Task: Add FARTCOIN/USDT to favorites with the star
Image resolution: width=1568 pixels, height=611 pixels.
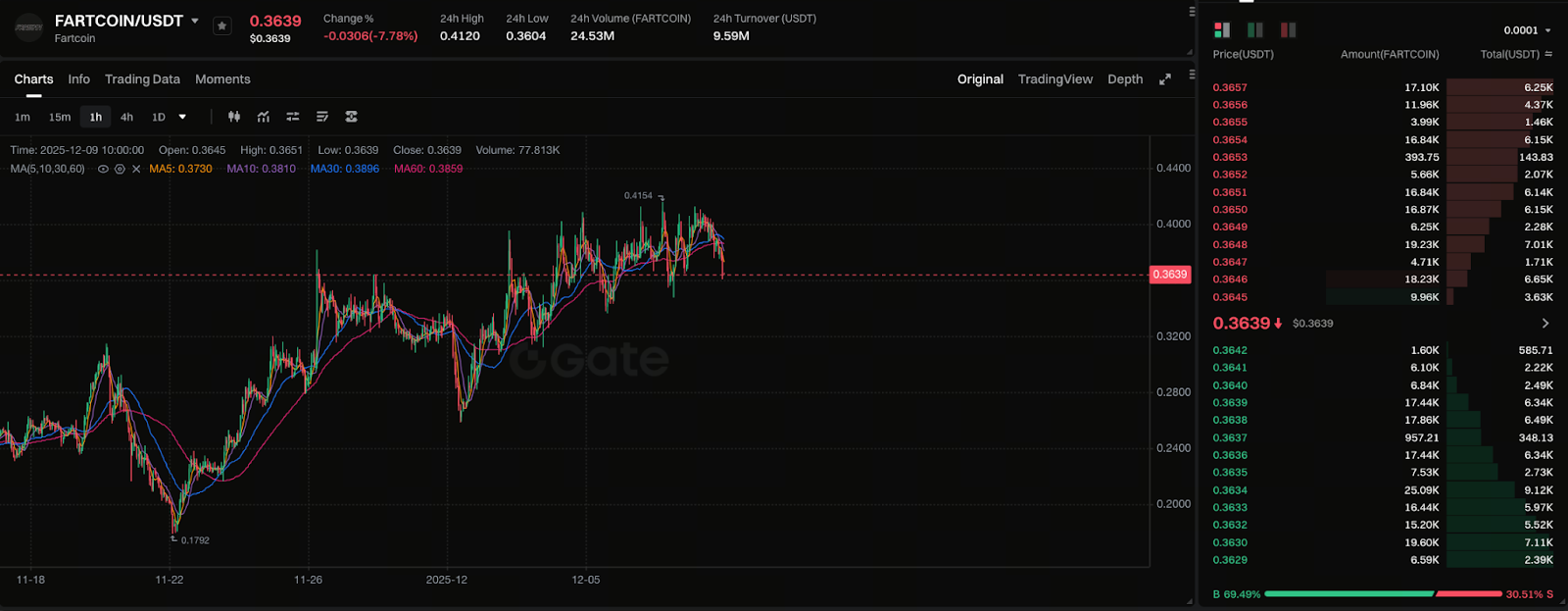Action: pyautogui.click(x=222, y=26)
